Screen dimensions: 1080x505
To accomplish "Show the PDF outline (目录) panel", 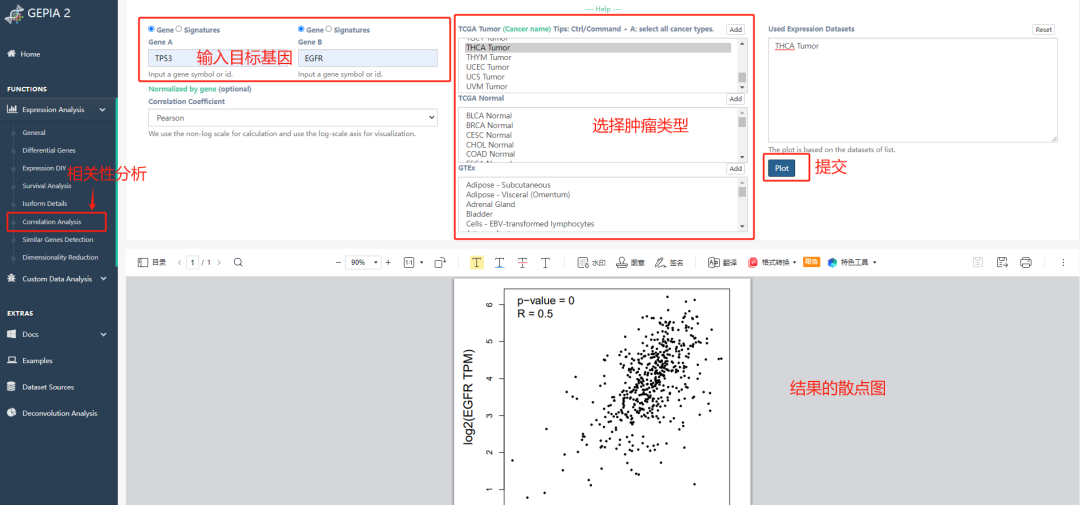I will pyautogui.click(x=152, y=262).
